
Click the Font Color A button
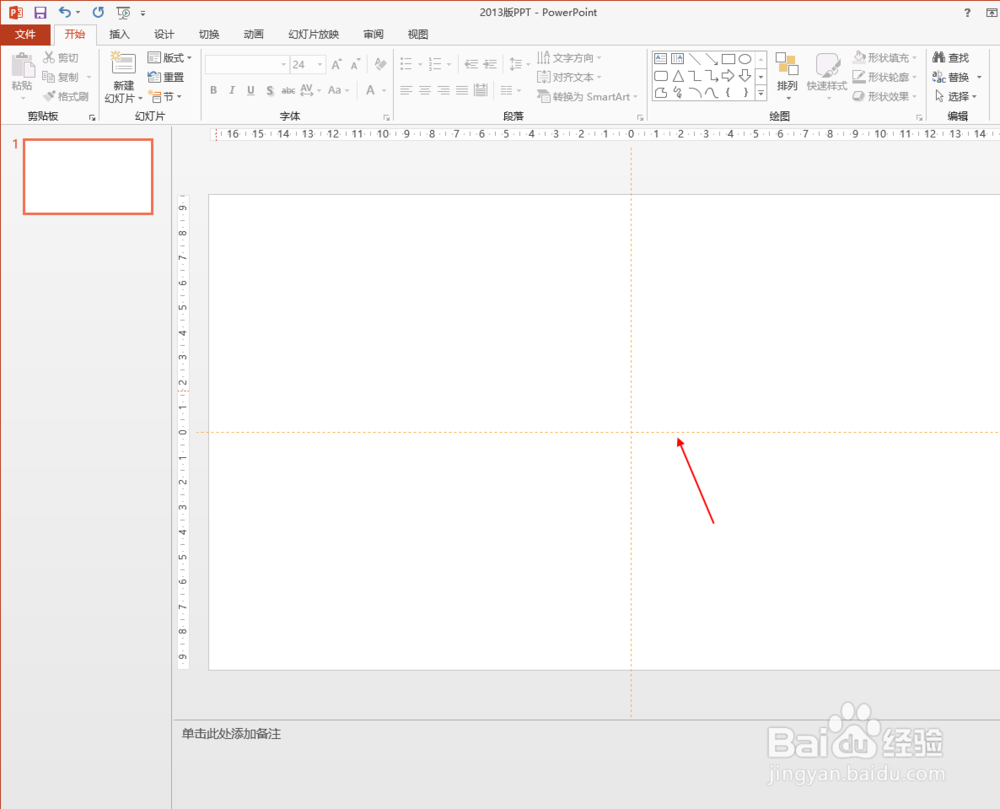[370, 91]
